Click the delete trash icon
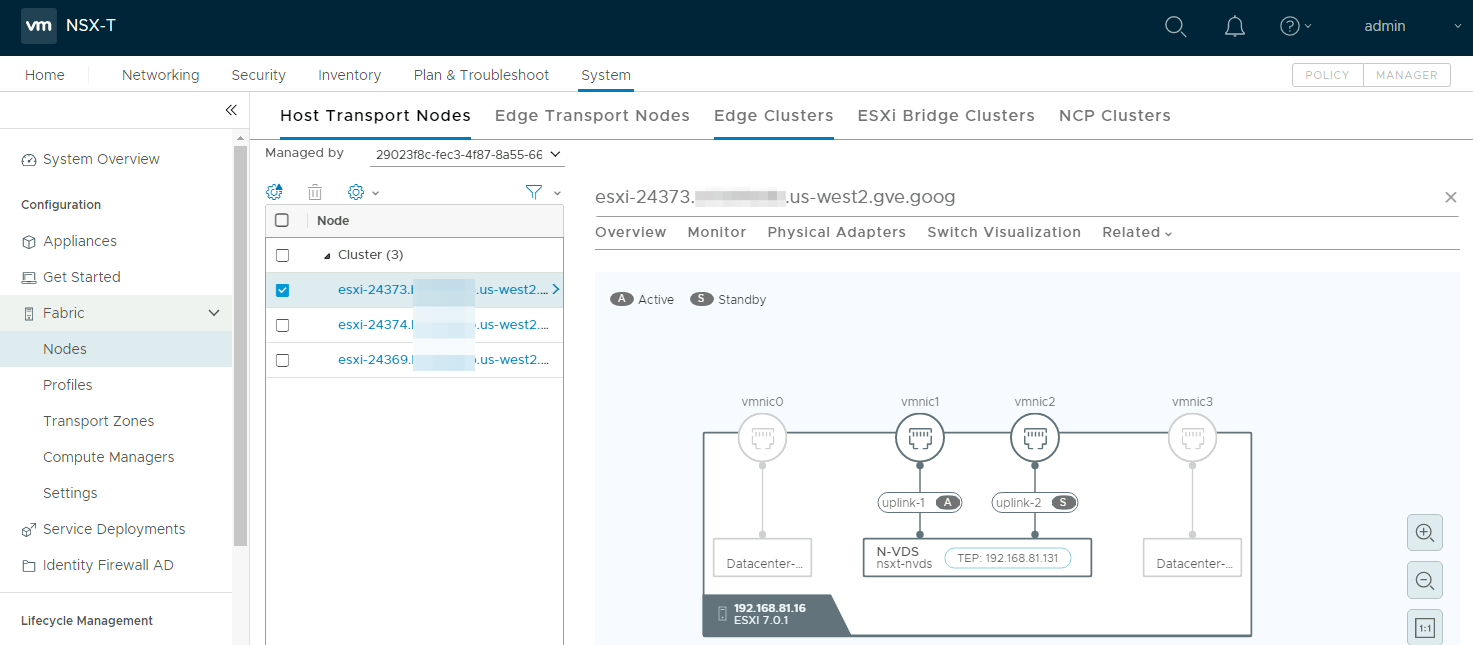 coord(315,192)
